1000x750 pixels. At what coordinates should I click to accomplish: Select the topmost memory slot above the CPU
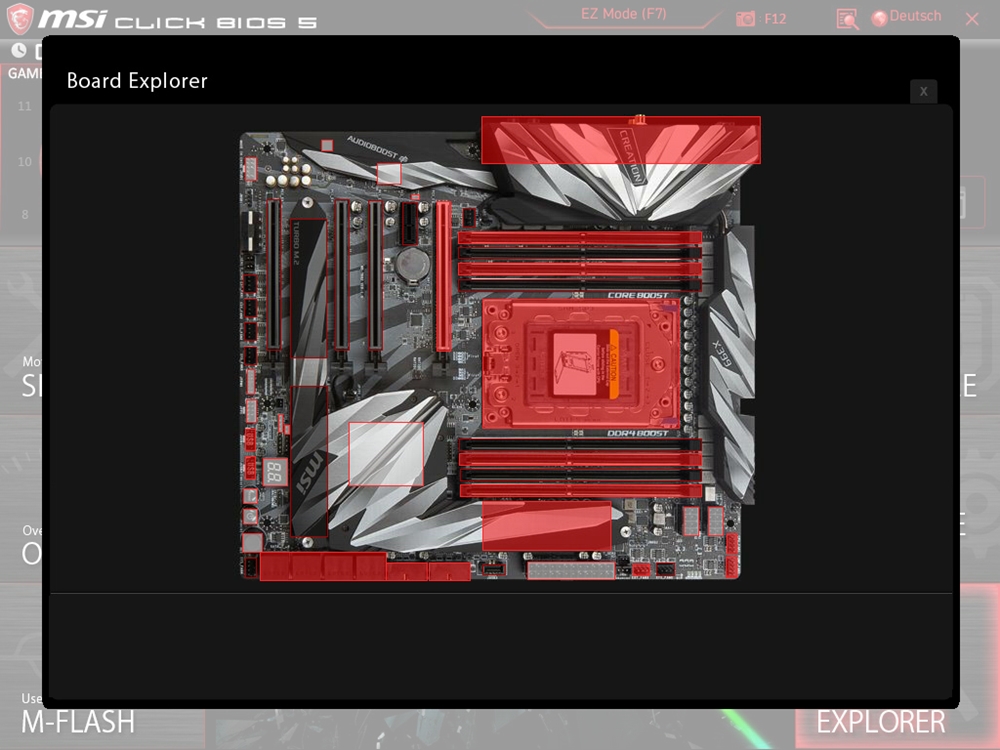click(580, 239)
